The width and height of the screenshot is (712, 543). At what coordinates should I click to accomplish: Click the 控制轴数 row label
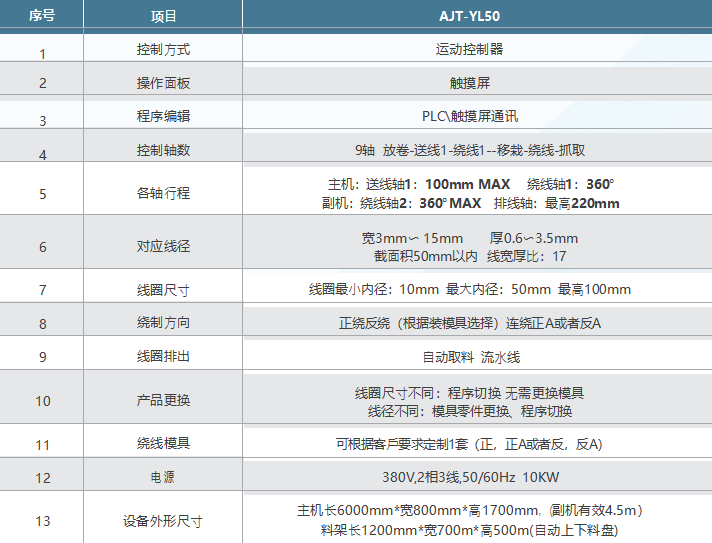pos(163,150)
